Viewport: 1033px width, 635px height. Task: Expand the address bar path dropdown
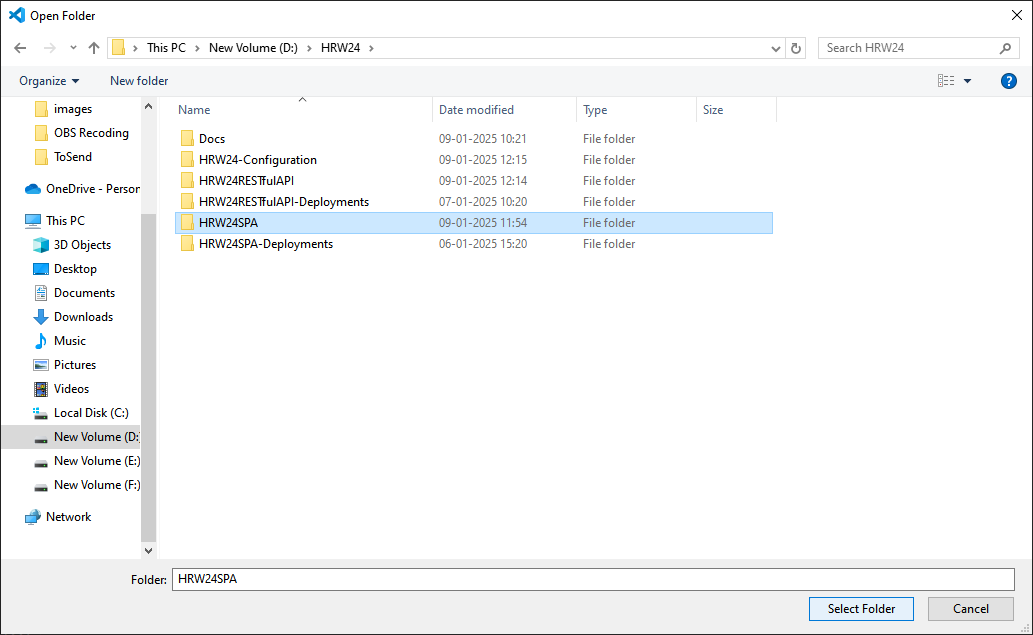(x=776, y=48)
